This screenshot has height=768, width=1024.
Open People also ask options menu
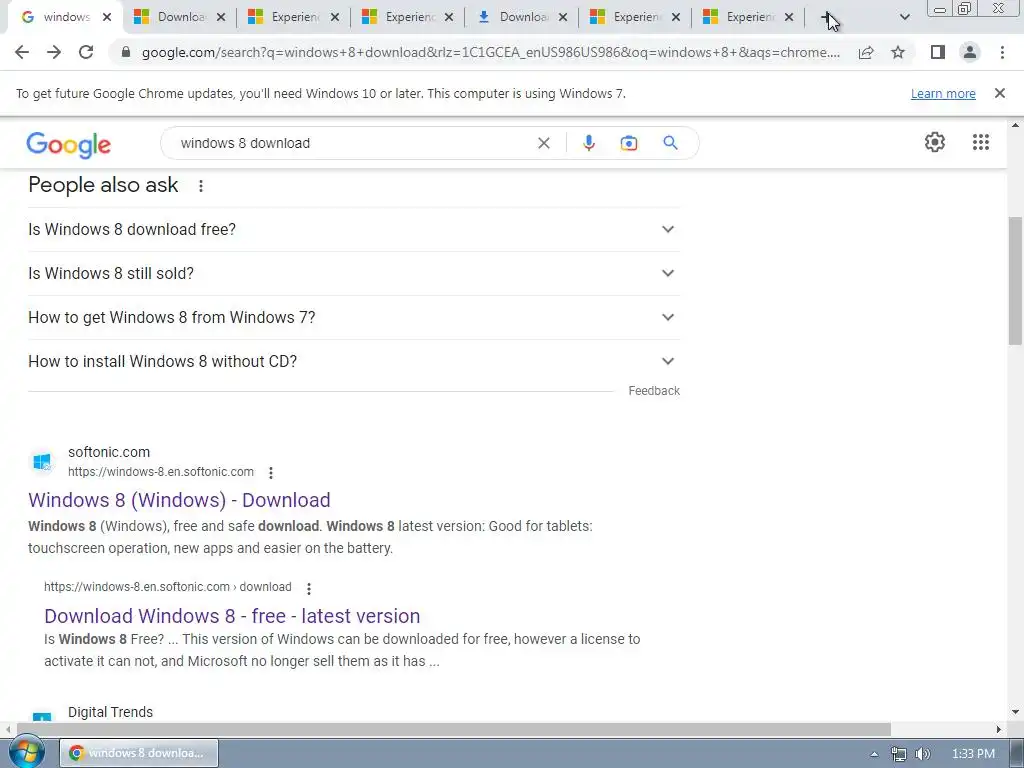(201, 186)
